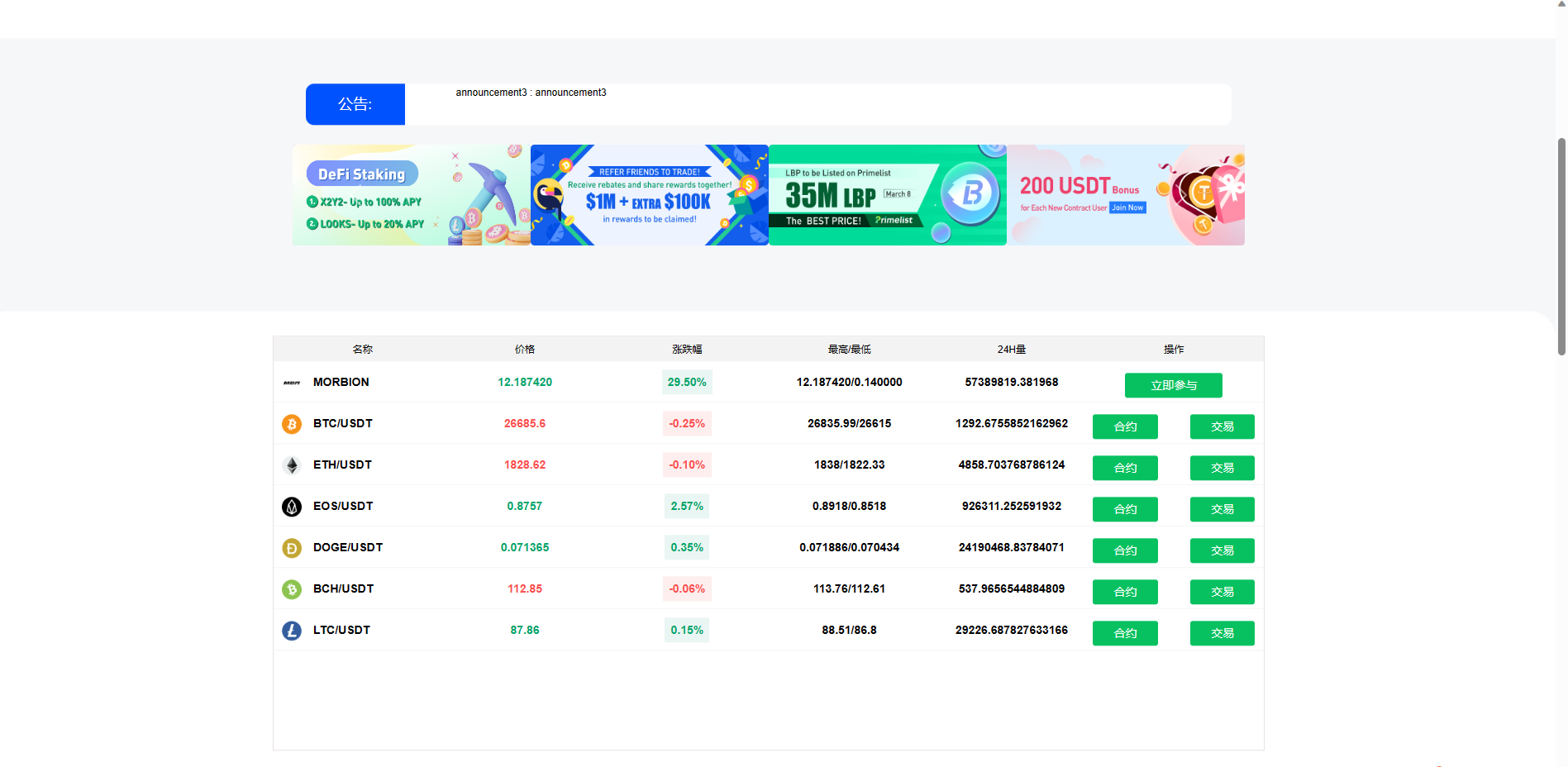Open the 35M LBP Primelist banner

point(888,195)
